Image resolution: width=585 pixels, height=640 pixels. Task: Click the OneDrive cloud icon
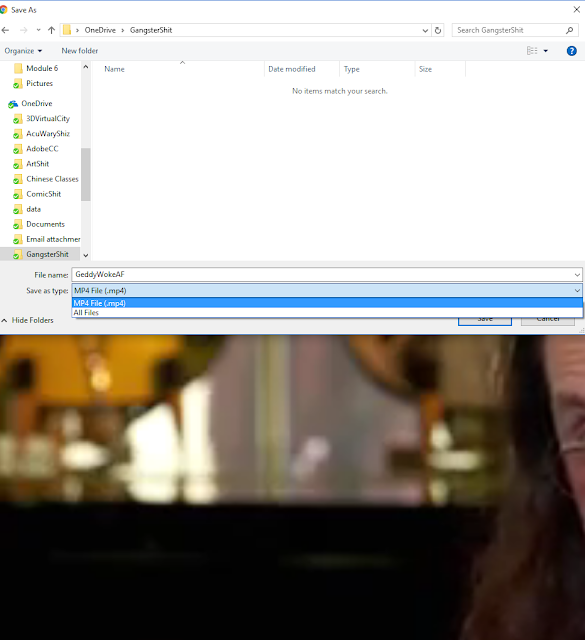click(x=13, y=104)
